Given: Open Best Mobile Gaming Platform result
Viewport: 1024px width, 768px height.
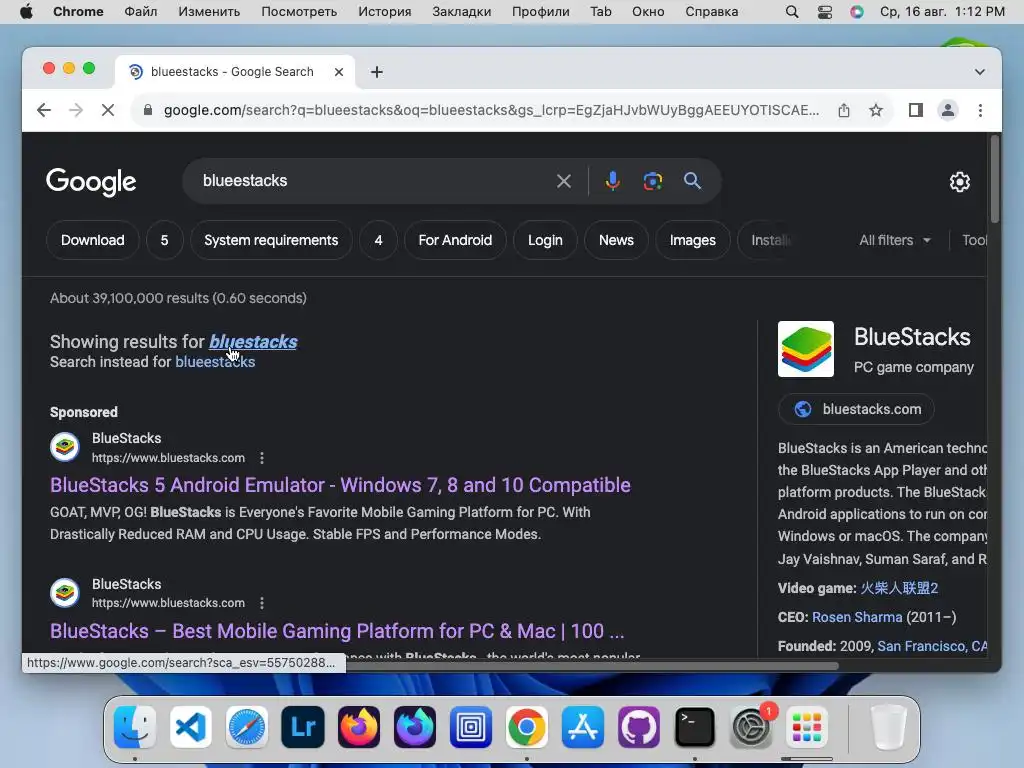Looking at the screenshot, I should click(337, 631).
